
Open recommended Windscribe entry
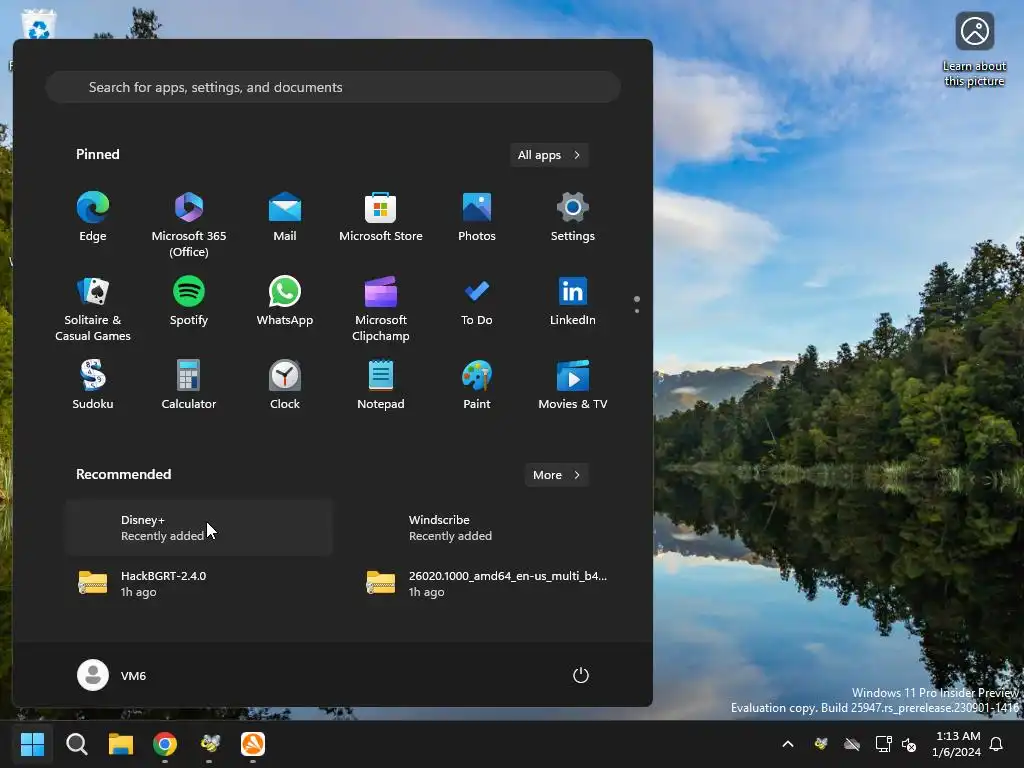coord(487,528)
